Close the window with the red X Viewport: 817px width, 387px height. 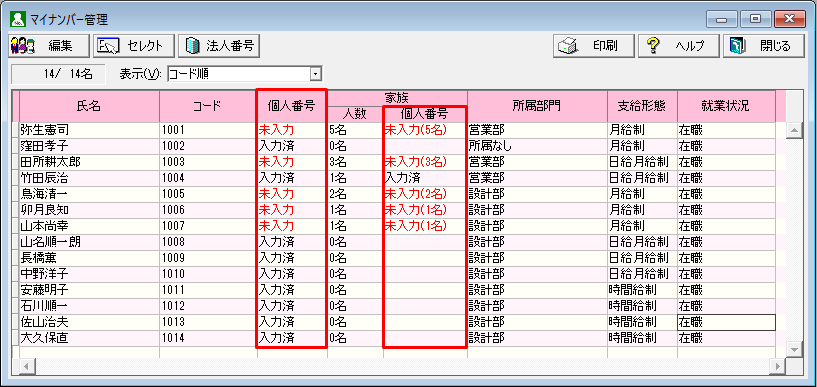pyautogui.click(x=789, y=20)
